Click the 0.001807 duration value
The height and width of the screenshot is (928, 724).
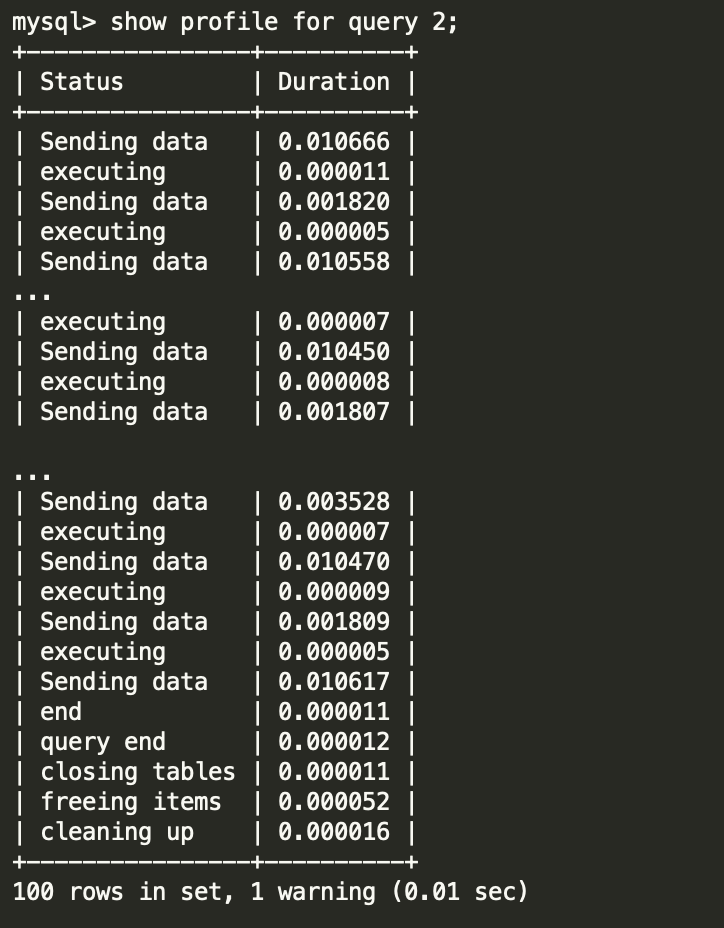(x=333, y=412)
